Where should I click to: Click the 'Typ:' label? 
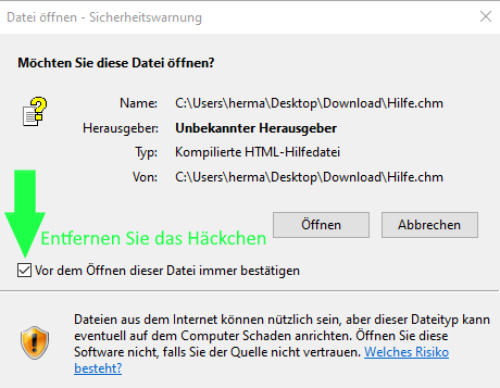coord(146,153)
